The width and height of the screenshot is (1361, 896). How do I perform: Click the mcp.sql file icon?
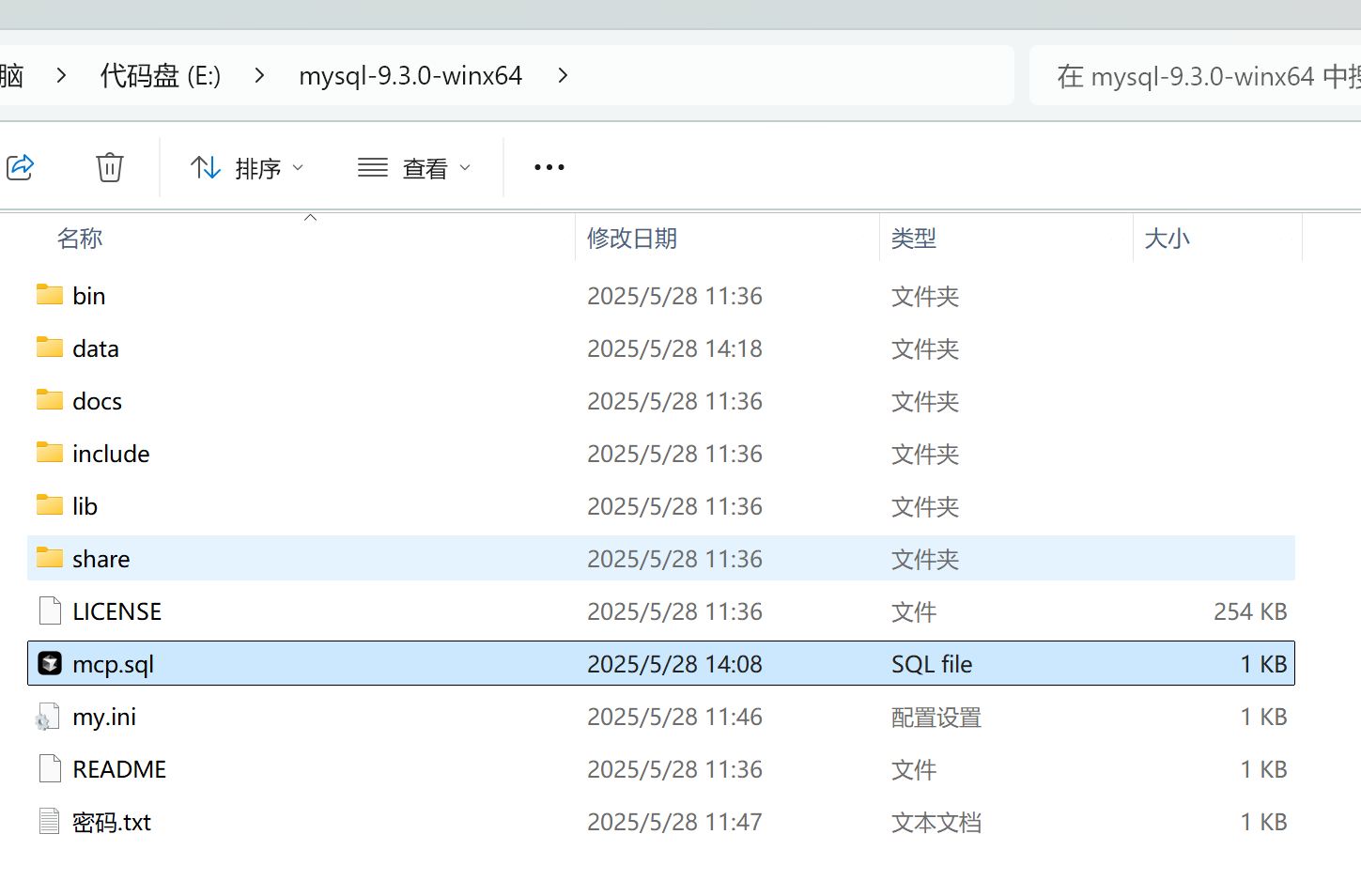tap(50, 663)
